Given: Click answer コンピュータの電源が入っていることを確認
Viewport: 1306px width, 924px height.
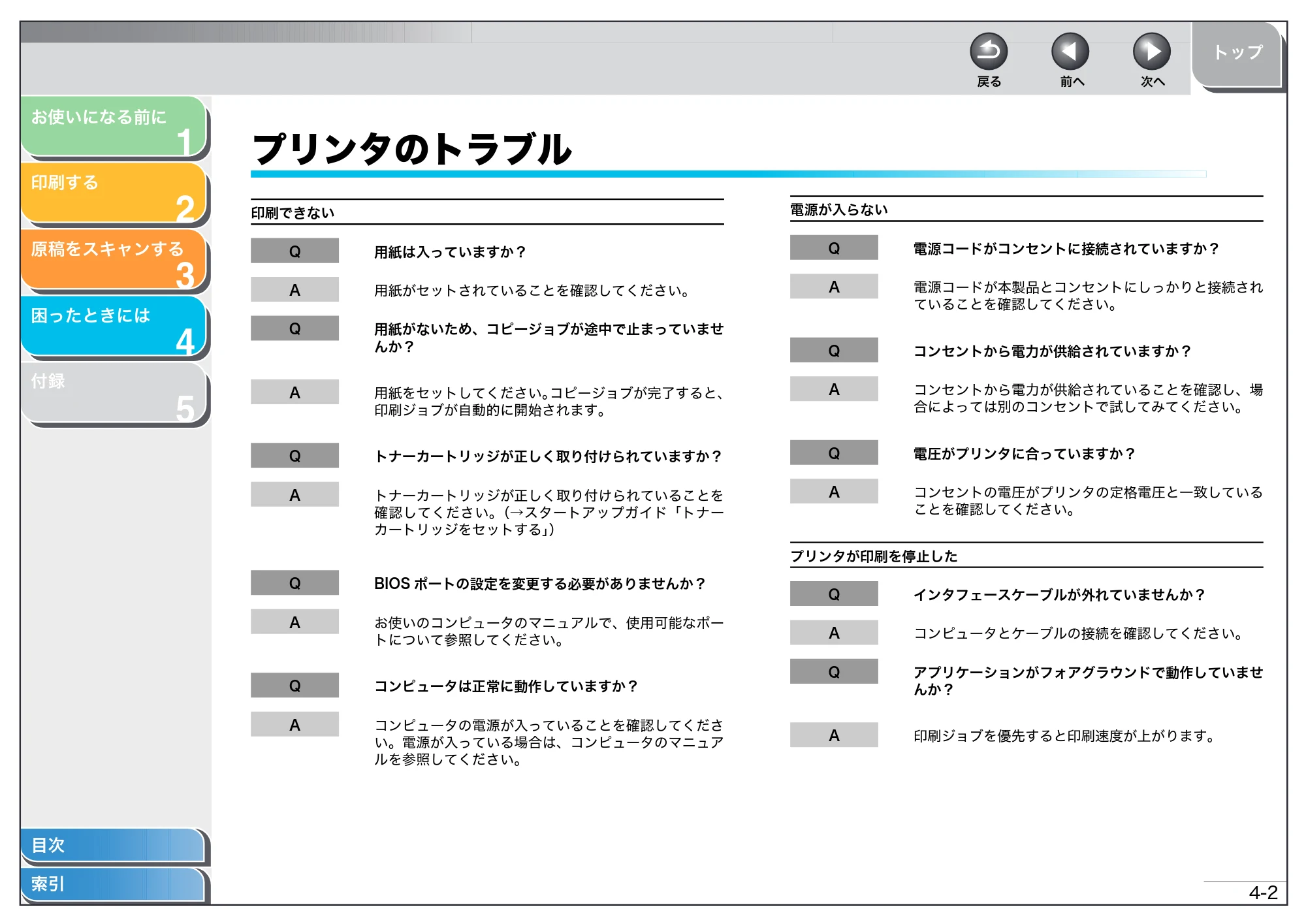Looking at the screenshot, I should [x=549, y=742].
